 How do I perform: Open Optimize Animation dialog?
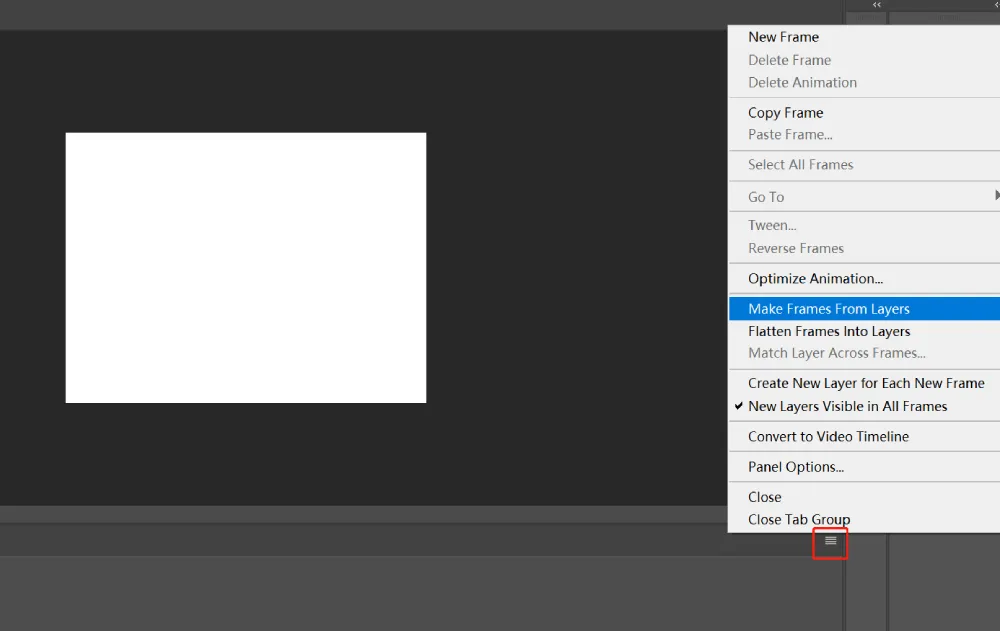[815, 279]
